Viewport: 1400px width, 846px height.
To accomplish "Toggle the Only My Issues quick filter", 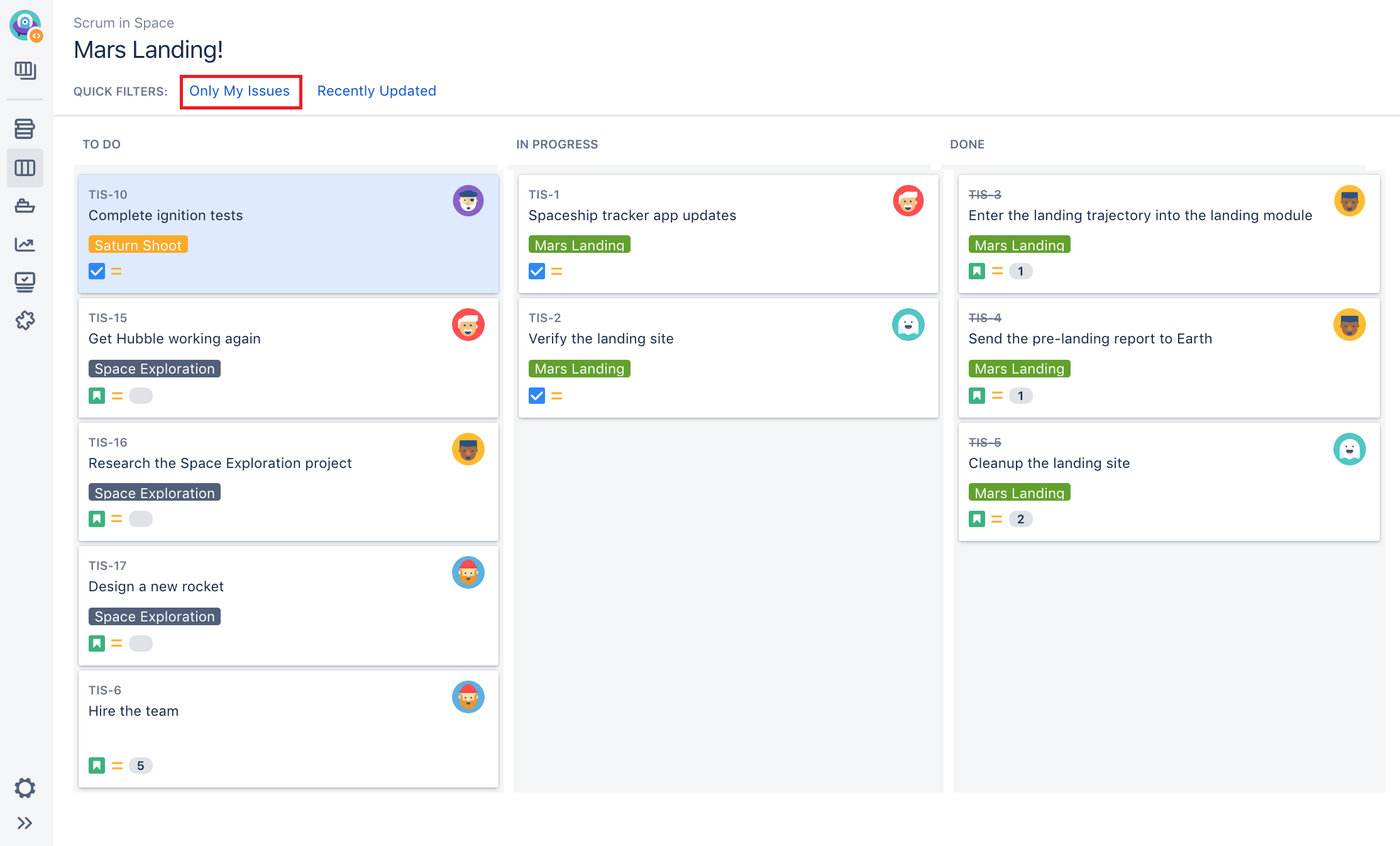I will (x=240, y=91).
